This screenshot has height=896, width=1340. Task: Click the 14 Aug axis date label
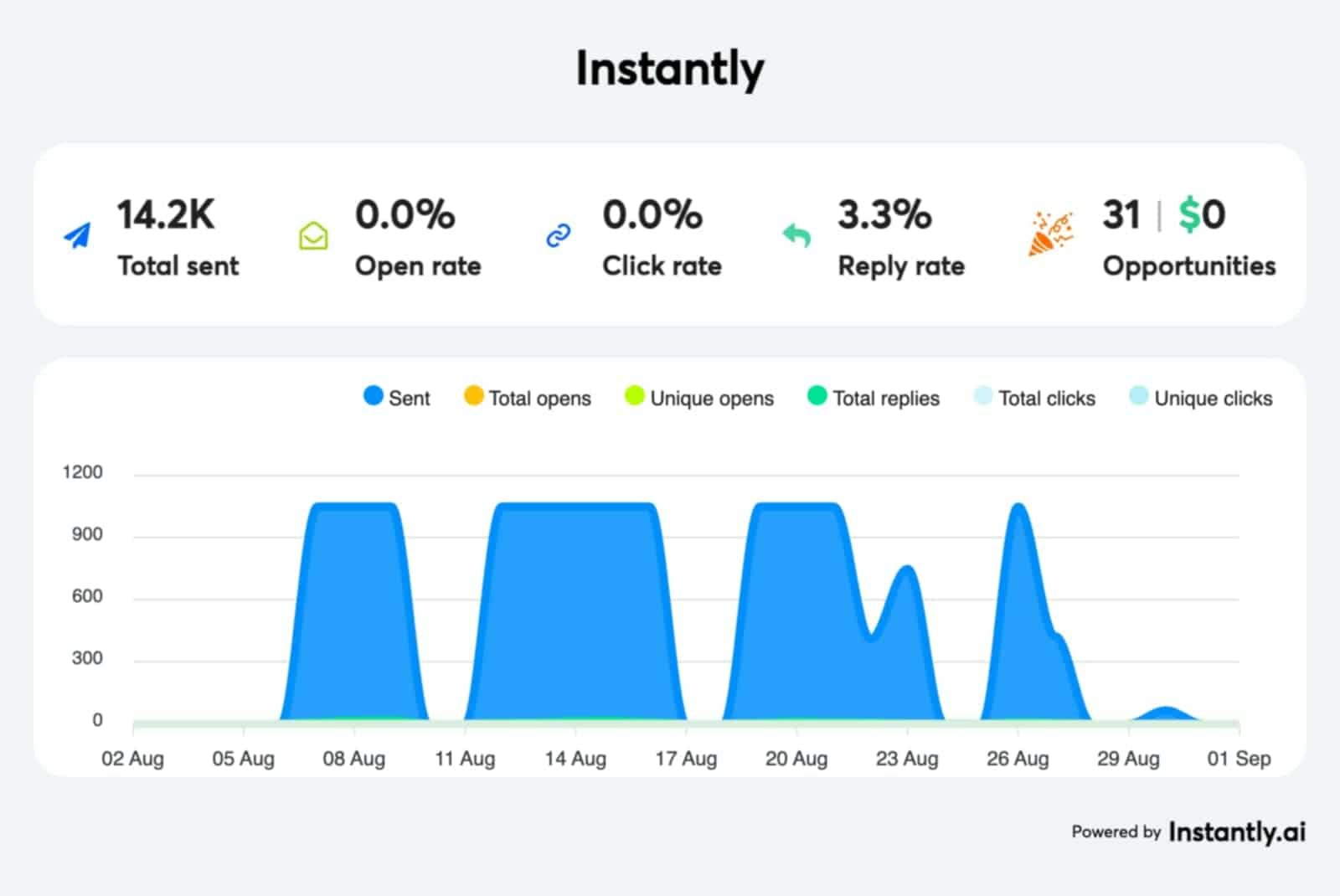tap(575, 759)
